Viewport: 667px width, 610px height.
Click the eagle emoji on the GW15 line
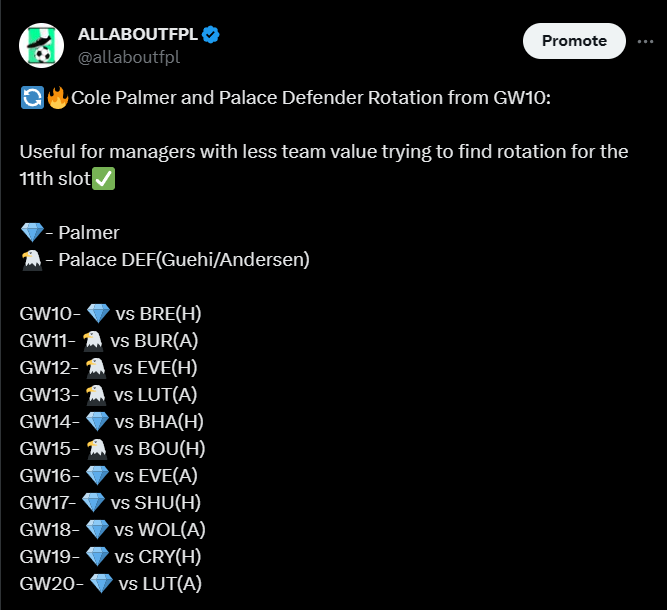(96, 448)
